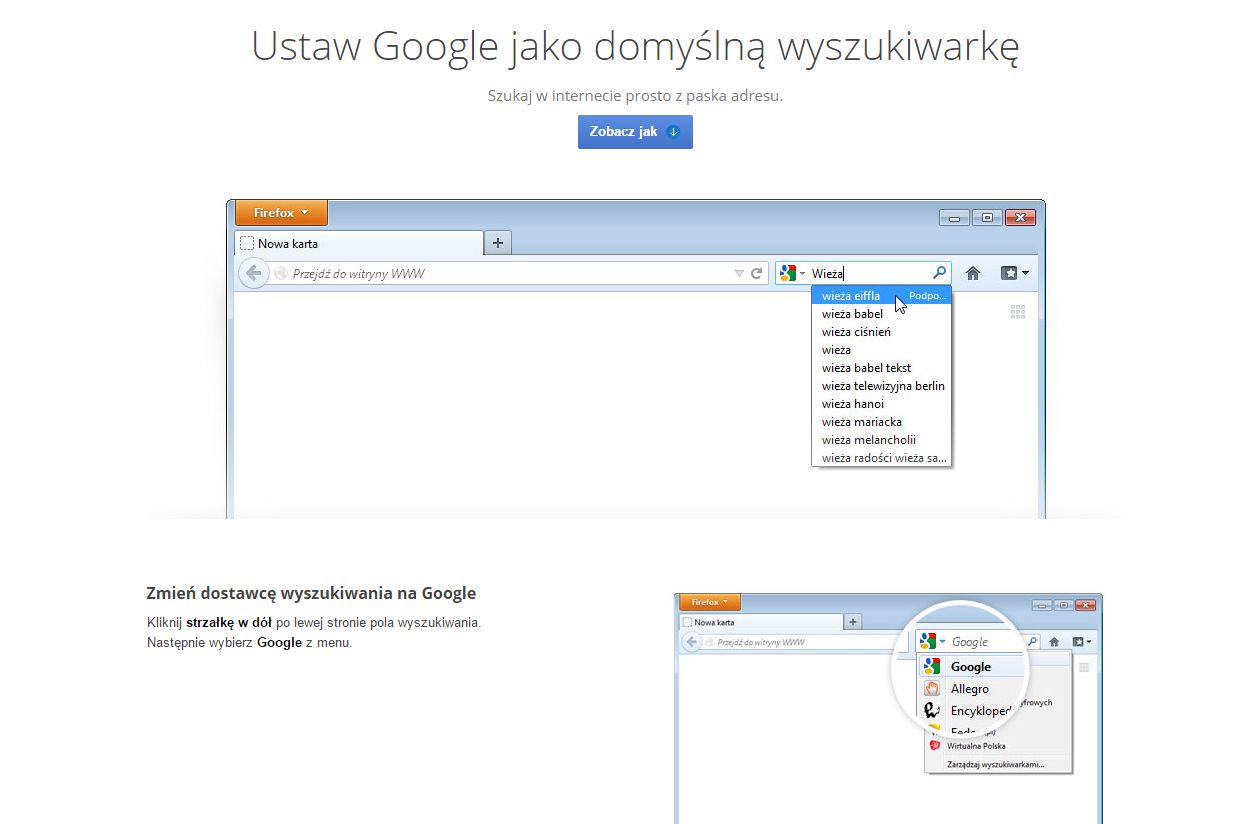
Task: Click magnified Google engine icon in search box
Action: point(929,642)
